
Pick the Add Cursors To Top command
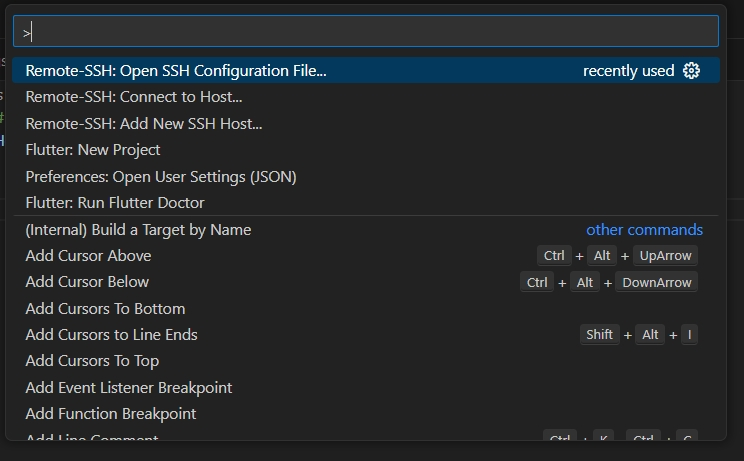tap(366, 361)
